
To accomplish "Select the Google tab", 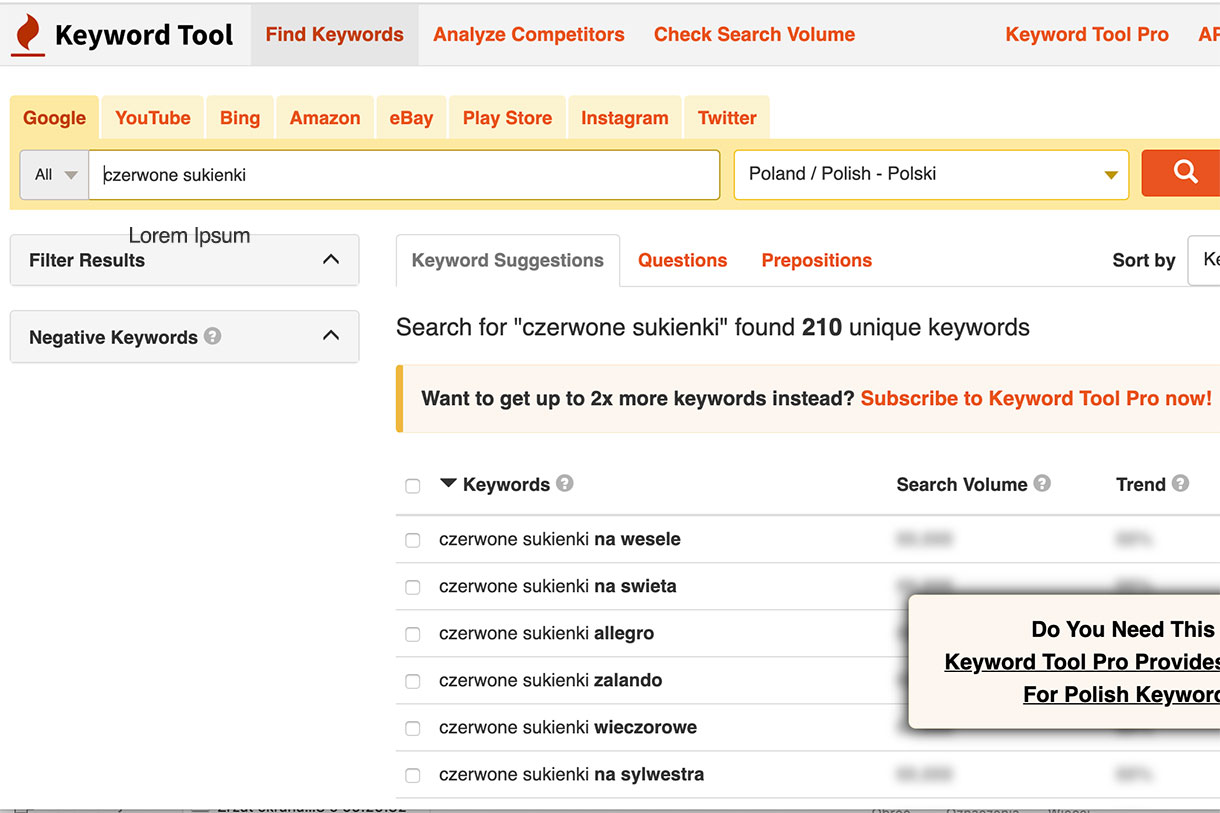I will point(54,117).
